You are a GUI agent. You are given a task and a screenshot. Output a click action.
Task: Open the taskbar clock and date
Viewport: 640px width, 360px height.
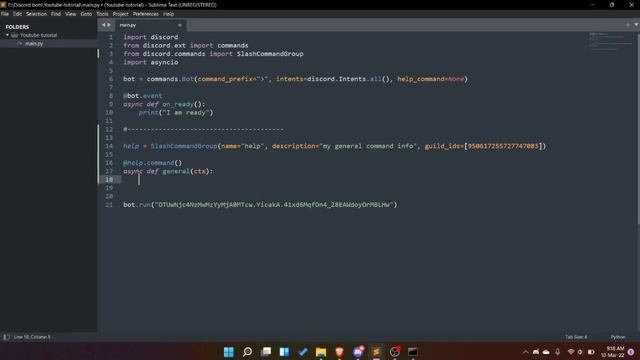[x=614, y=352]
